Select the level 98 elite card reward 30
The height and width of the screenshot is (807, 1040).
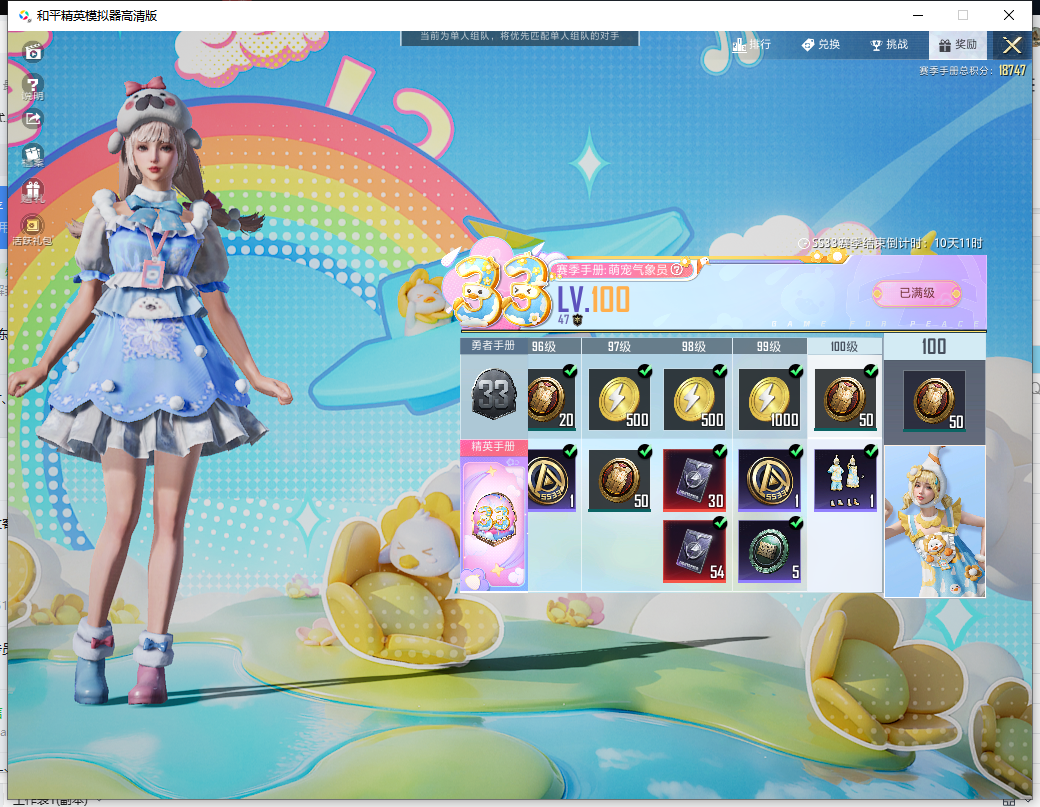coord(694,480)
